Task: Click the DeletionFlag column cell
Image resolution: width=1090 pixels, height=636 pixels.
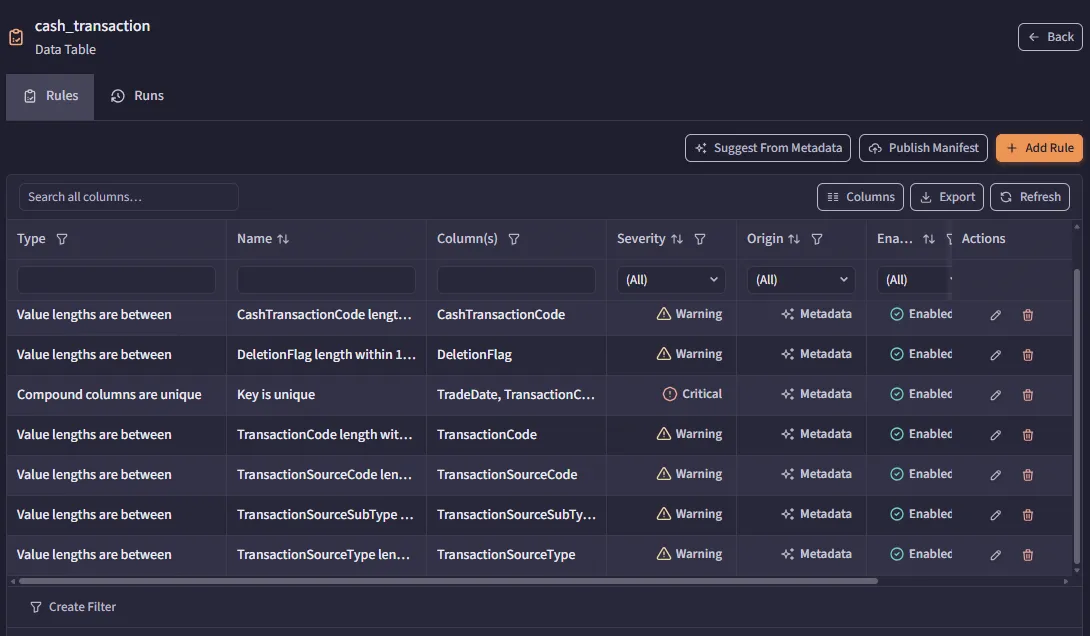Action: click(516, 354)
